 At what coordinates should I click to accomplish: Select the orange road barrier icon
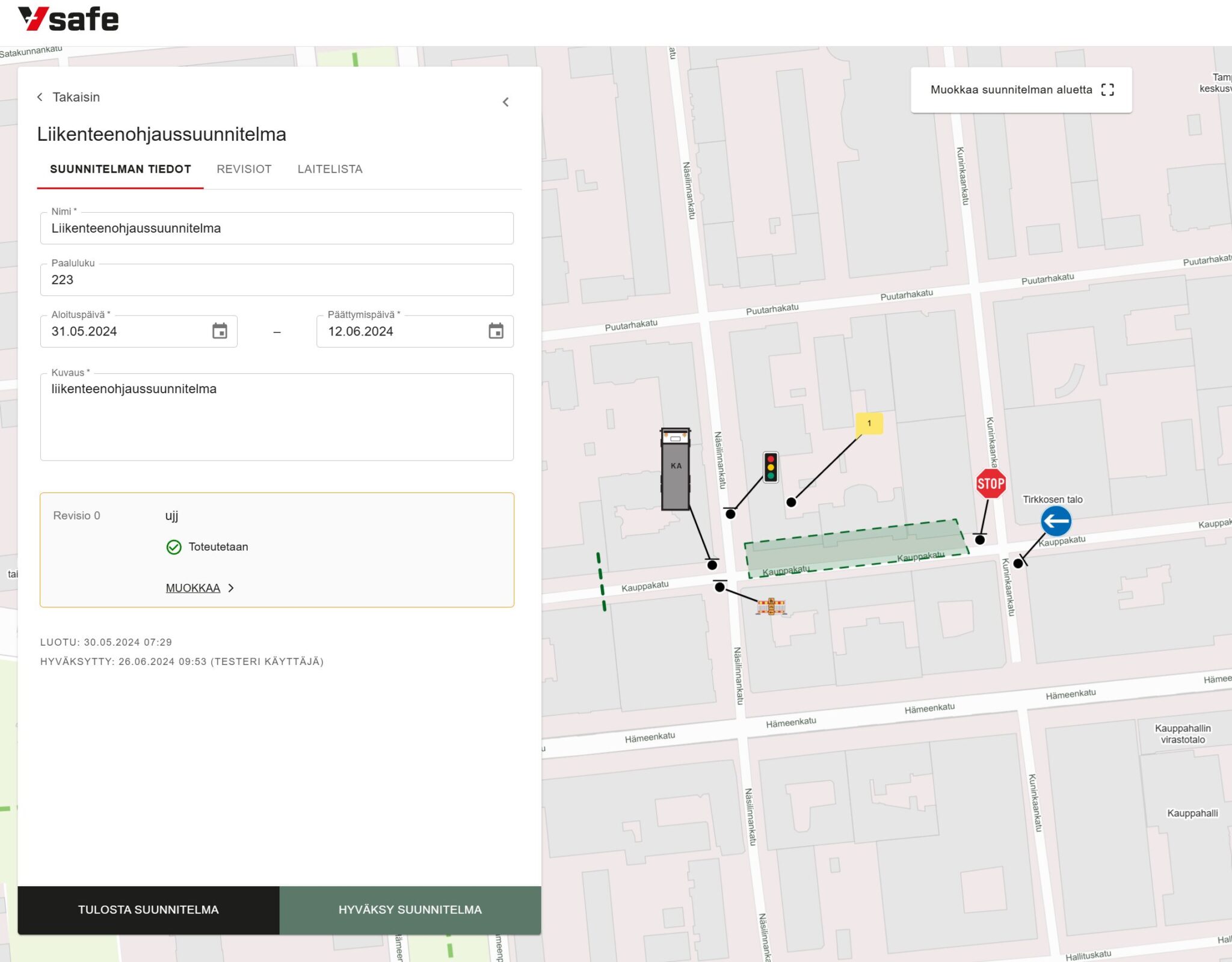pos(771,606)
